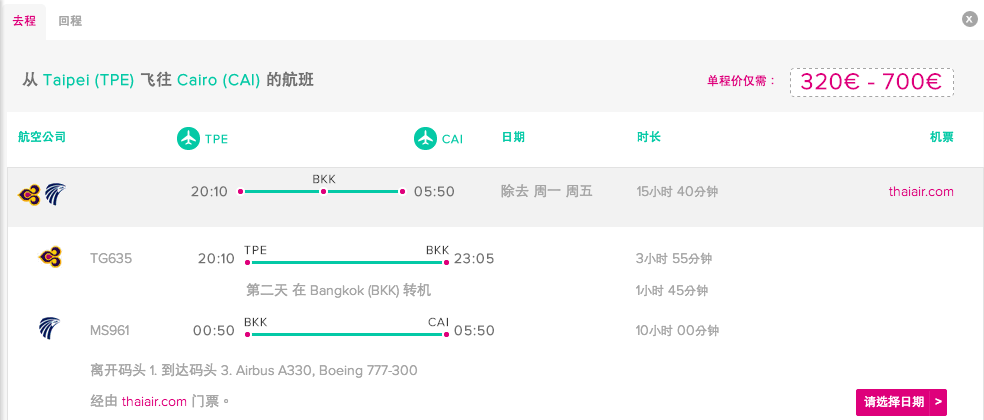Viewport: 984px width, 420px height.
Task: Click the Taipei (TPE) origin link
Action: [x=88, y=80]
